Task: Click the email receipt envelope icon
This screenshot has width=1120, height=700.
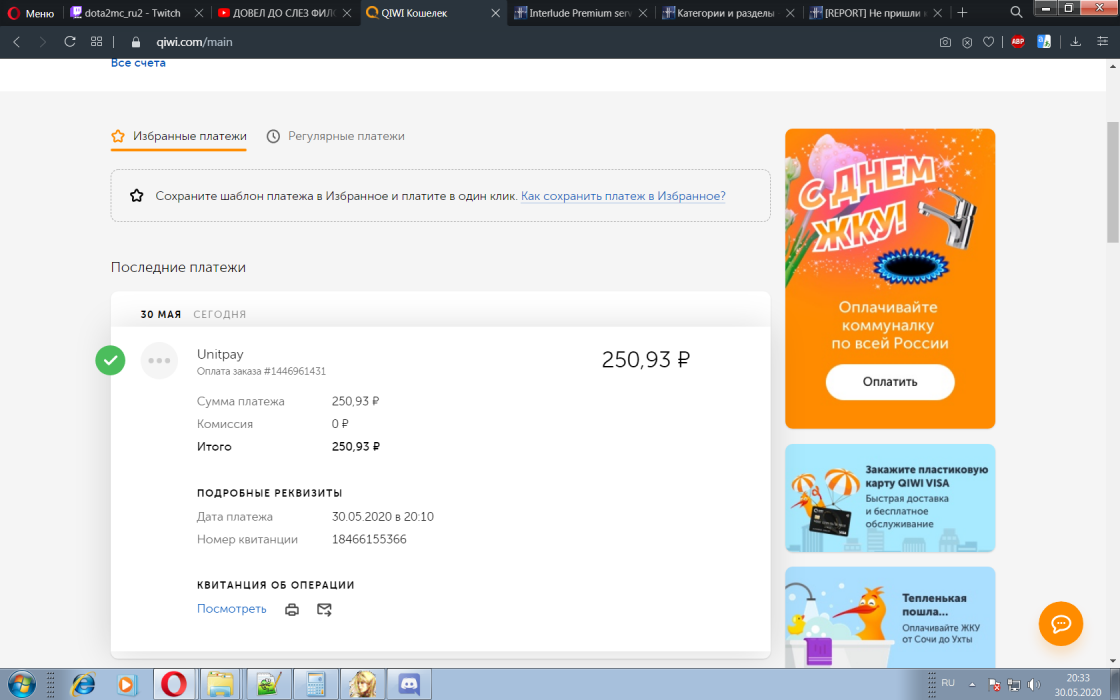Action: tap(324, 609)
